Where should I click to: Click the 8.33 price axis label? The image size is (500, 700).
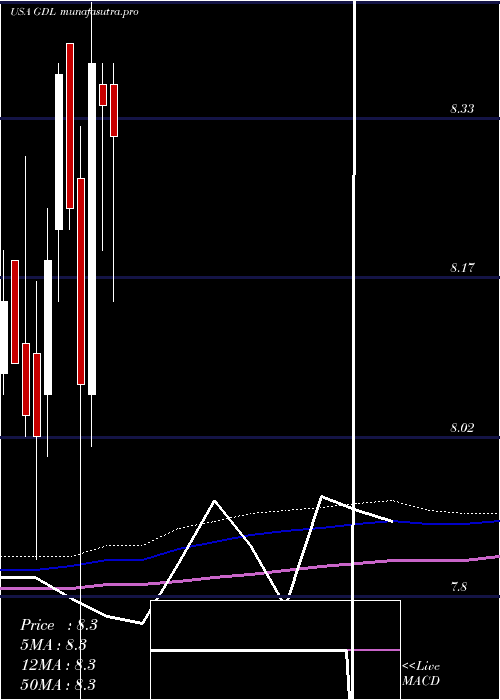coord(462,108)
